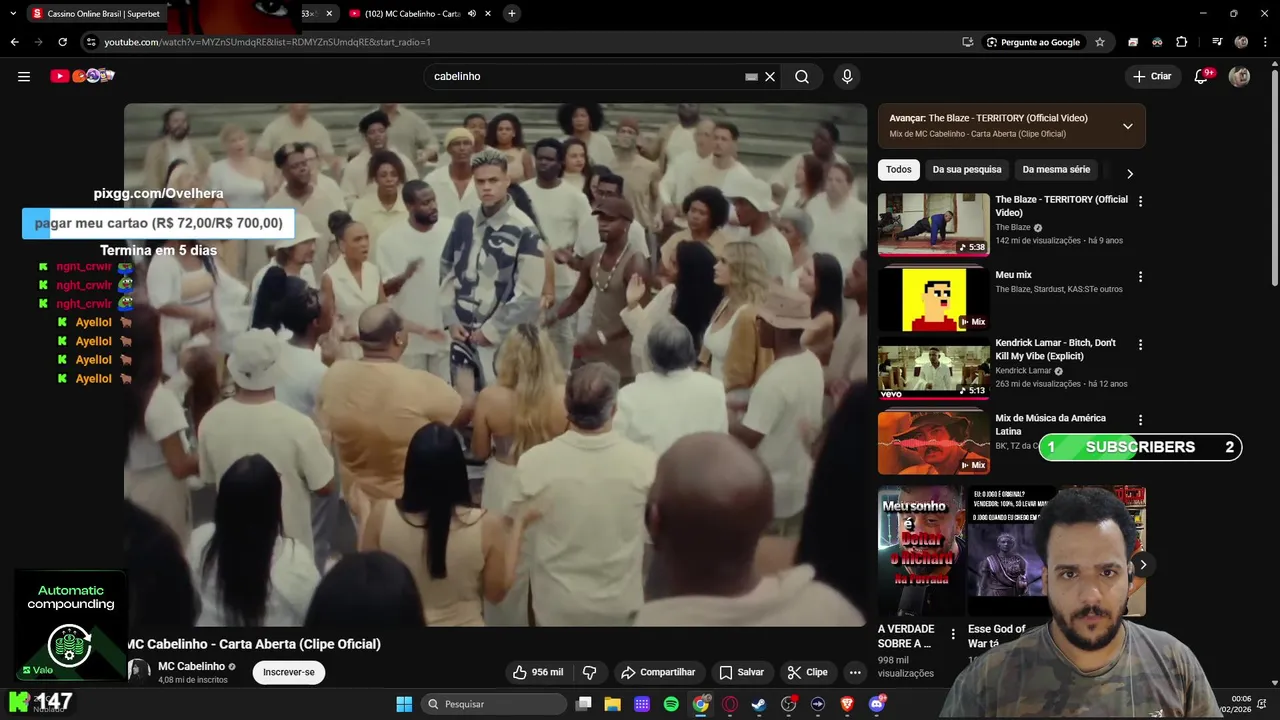Like the video with thumbs up
The height and width of the screenshot is (720, 1280).
[538, 672]
